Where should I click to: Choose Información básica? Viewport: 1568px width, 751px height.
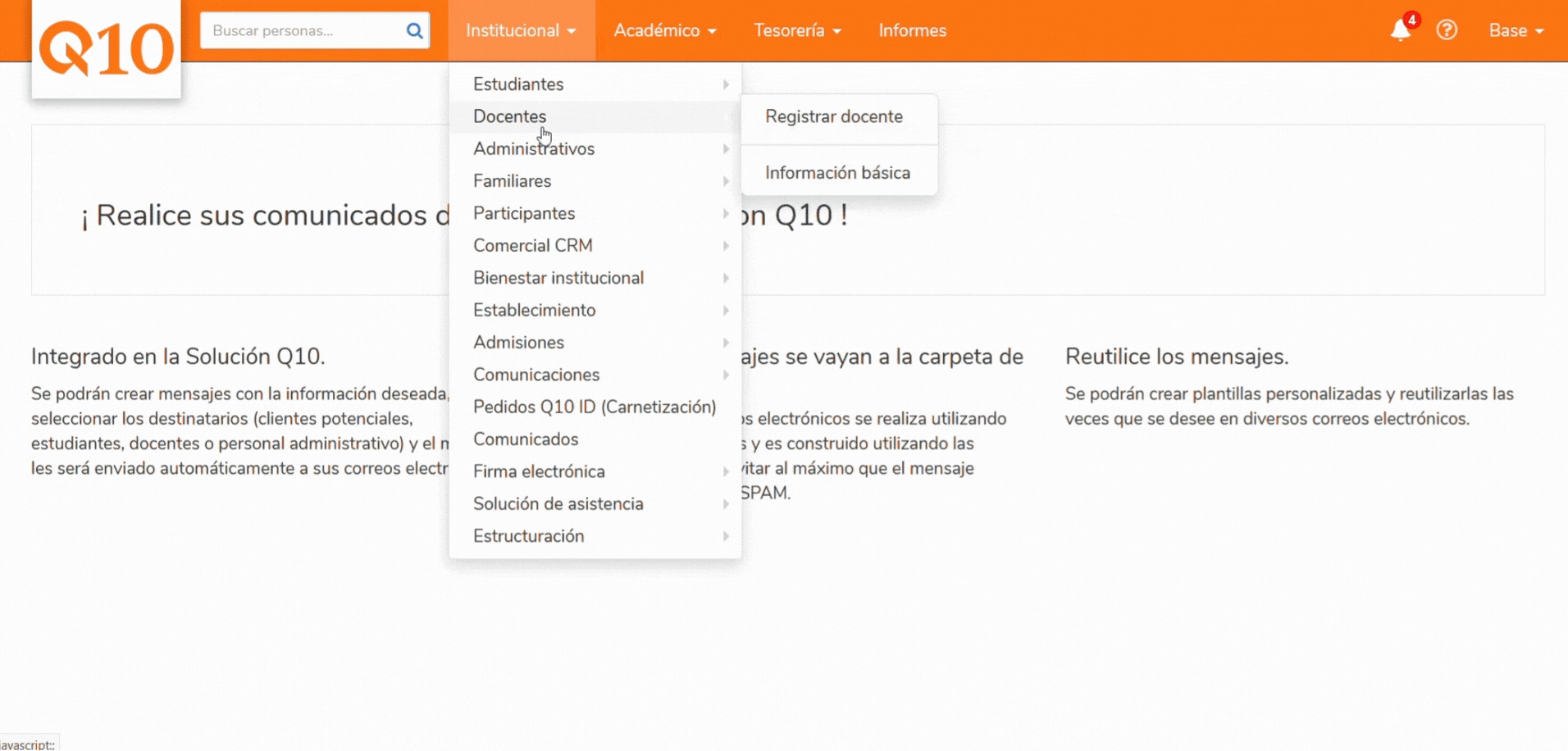(839, 173)
